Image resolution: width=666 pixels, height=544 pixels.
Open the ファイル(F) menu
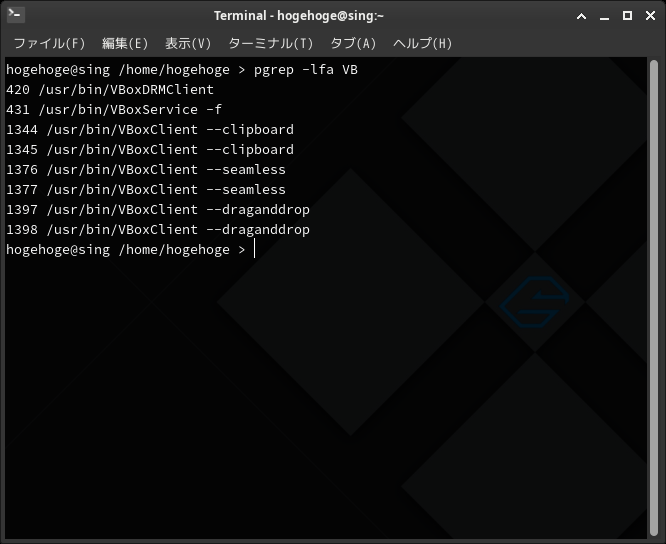[x=50, y=43]
